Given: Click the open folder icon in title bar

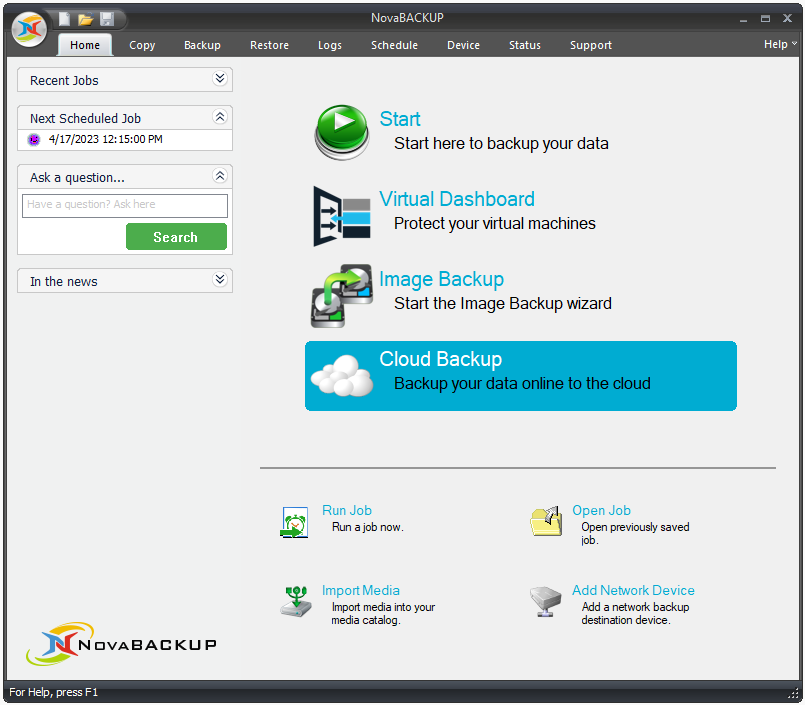Looking at the screenshot, I should [x=86, y=19].
